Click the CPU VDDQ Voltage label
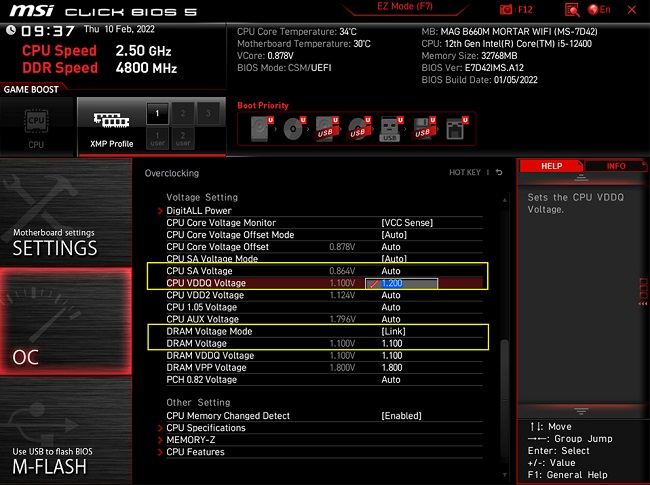650x485 pixels. [206, 283]
